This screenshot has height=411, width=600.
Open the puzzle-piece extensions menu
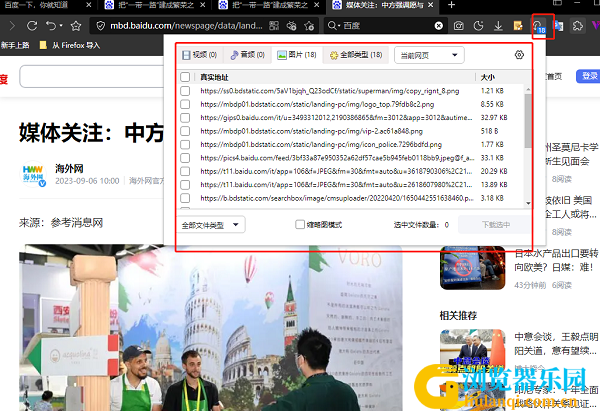pos(578,26)
